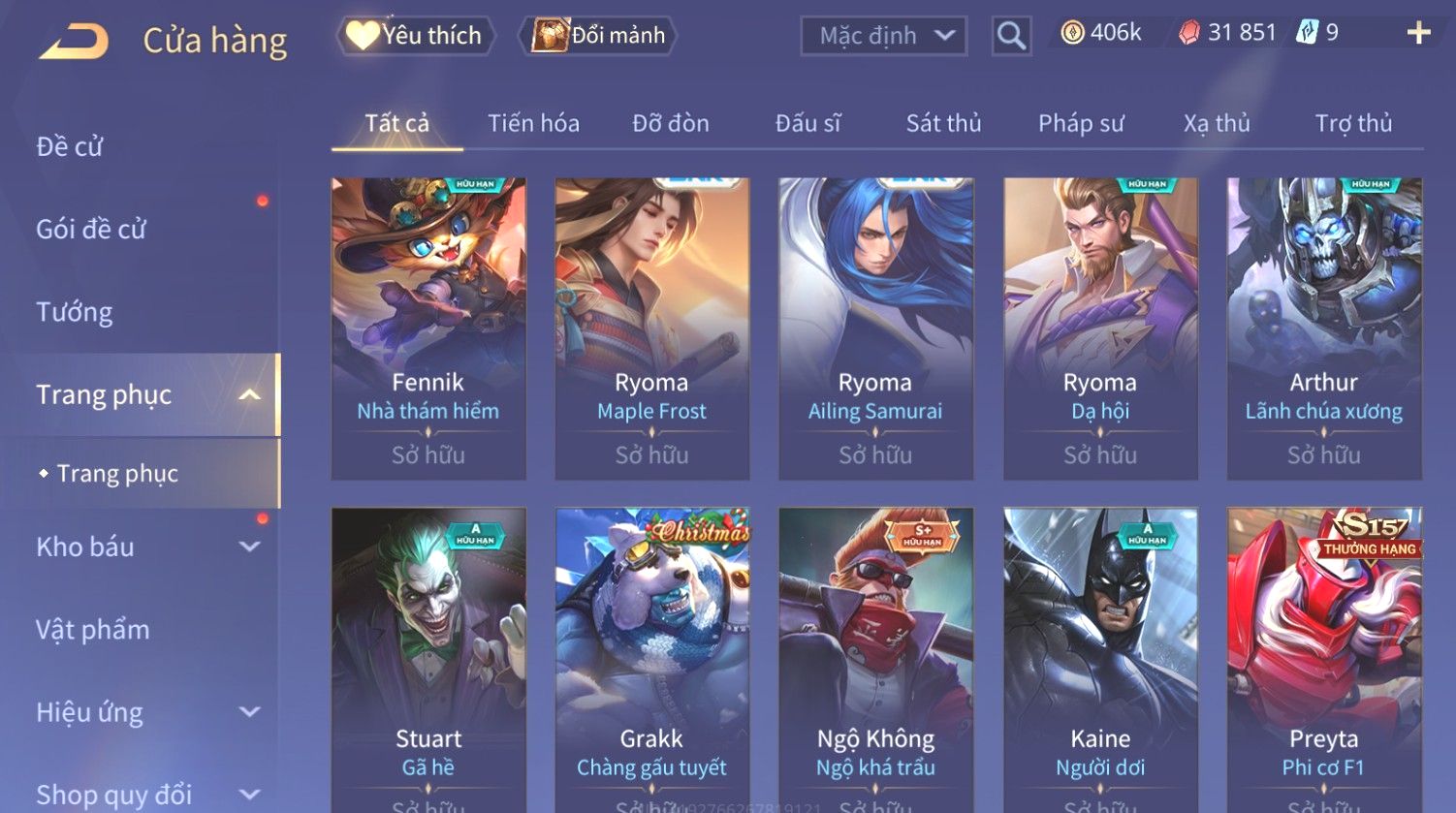Click the chest icon on Đổi mảnh
The height and width of the screenshot is (813, 1456).
point(549,36)
